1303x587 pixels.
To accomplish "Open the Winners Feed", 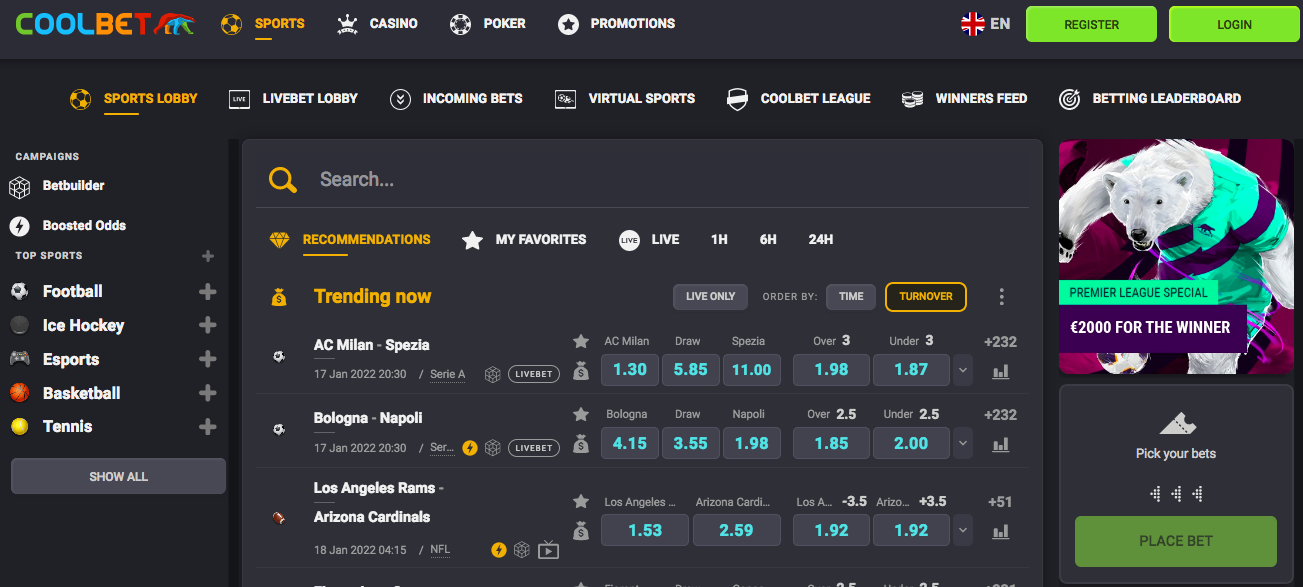I will (964, 98).
